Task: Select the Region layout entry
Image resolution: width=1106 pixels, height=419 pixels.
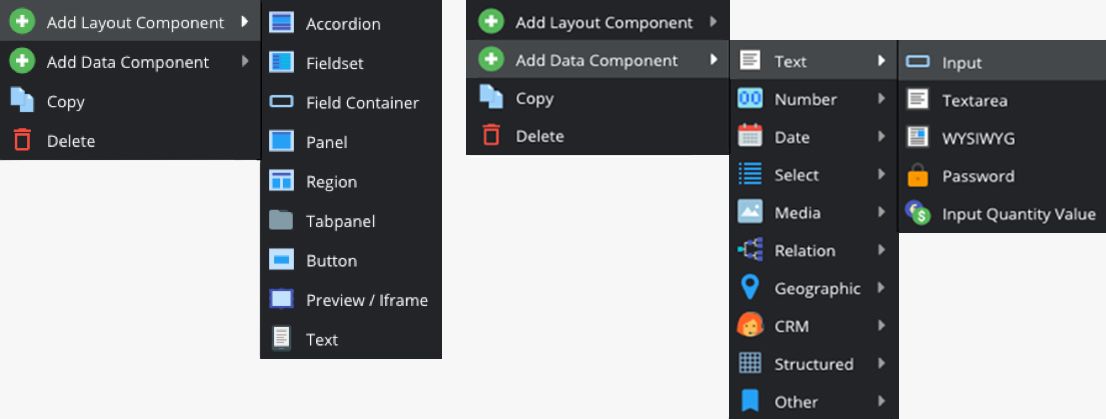Action: pos(351,181)
